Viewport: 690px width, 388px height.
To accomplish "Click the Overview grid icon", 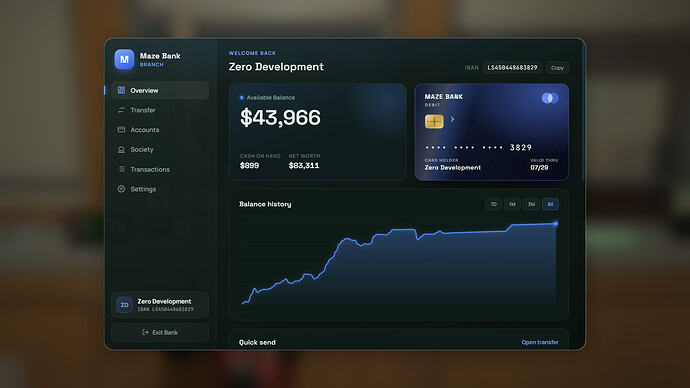I will point(121,90).
